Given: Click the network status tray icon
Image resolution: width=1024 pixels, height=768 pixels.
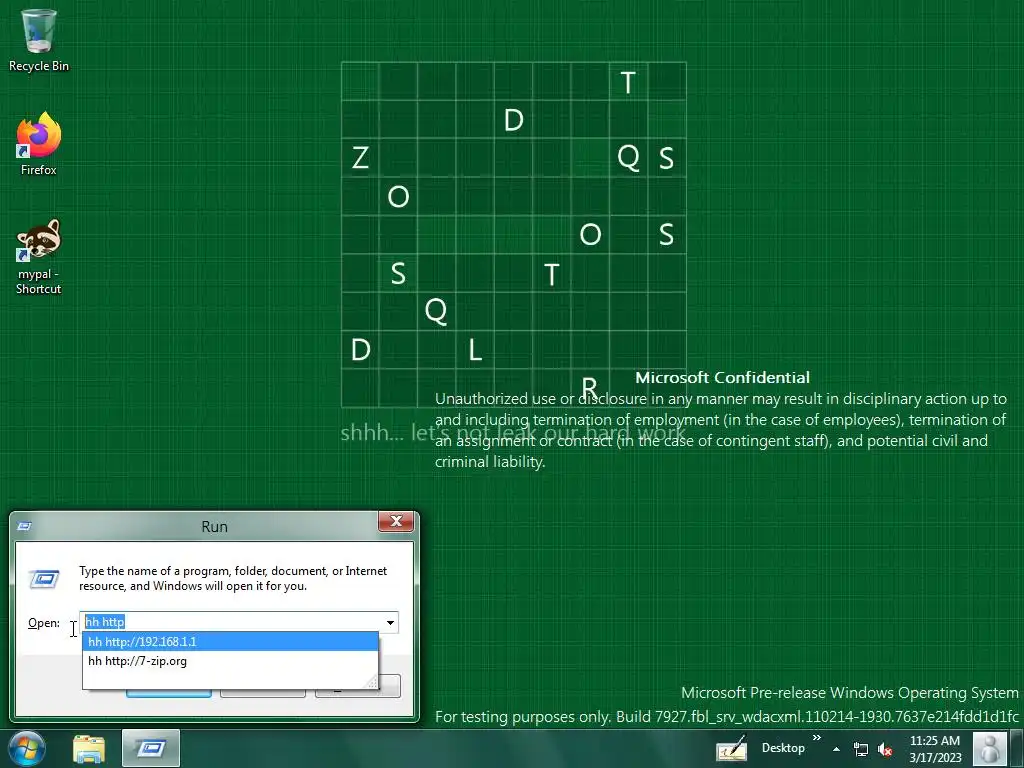Looking at the screenshot, I should pos(861,750).
